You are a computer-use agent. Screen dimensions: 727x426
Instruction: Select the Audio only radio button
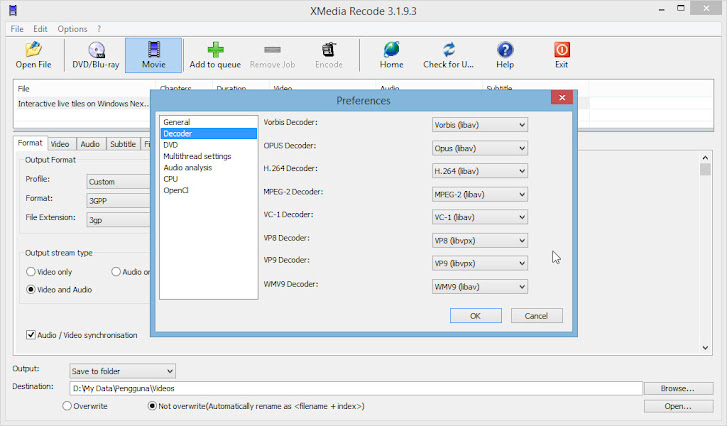tap(116, 272)
